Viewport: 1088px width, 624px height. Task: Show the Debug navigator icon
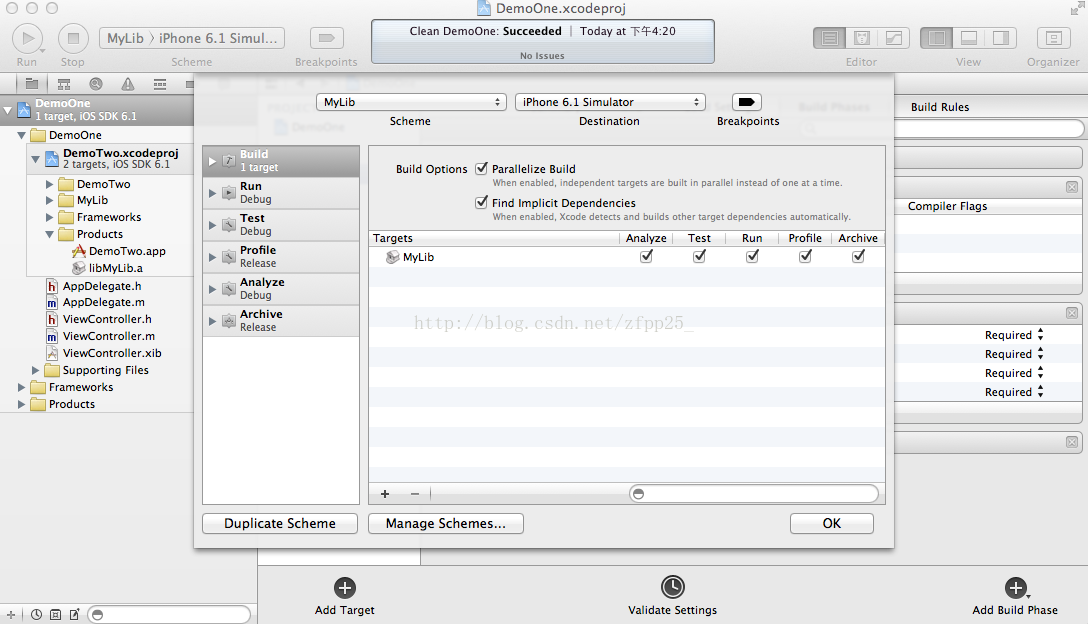(160, 84)
